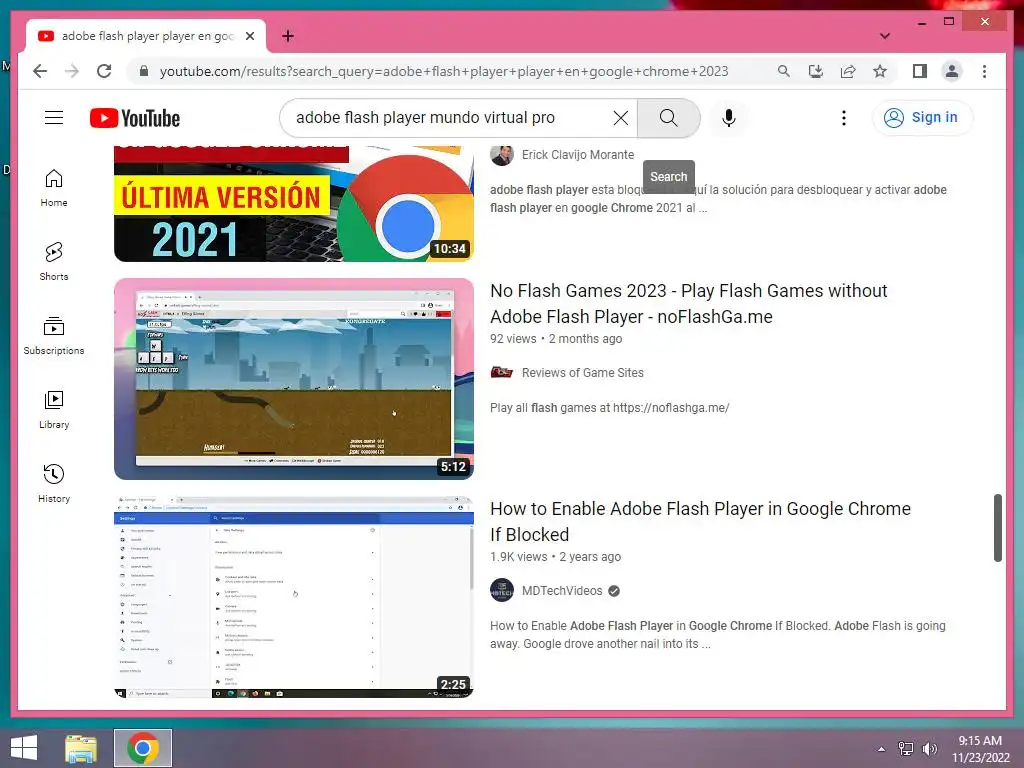
Task: Play the No Flash Games video thumbnail
Action: point(294,379)
